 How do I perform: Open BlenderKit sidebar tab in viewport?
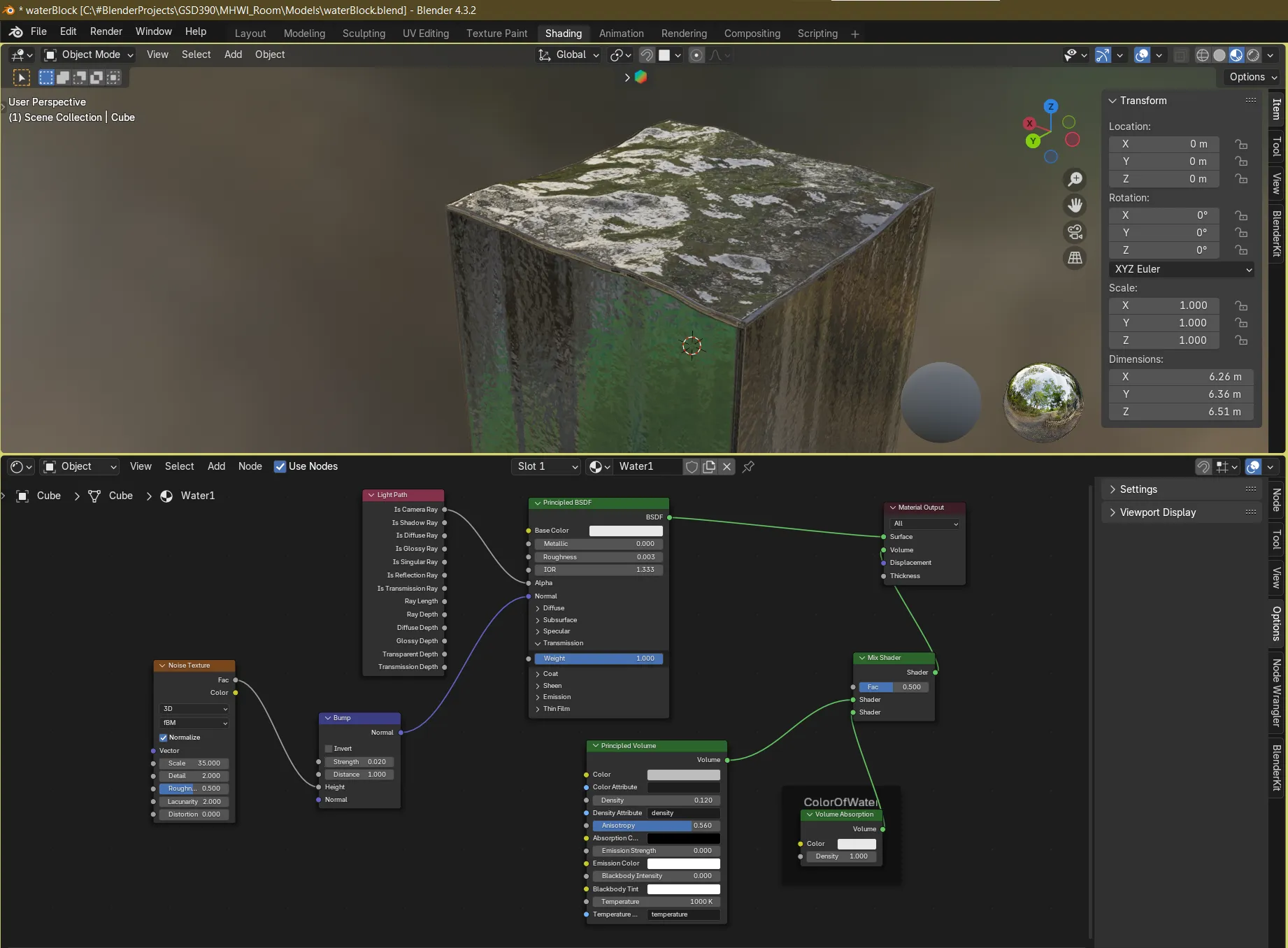click(1277, 234)
